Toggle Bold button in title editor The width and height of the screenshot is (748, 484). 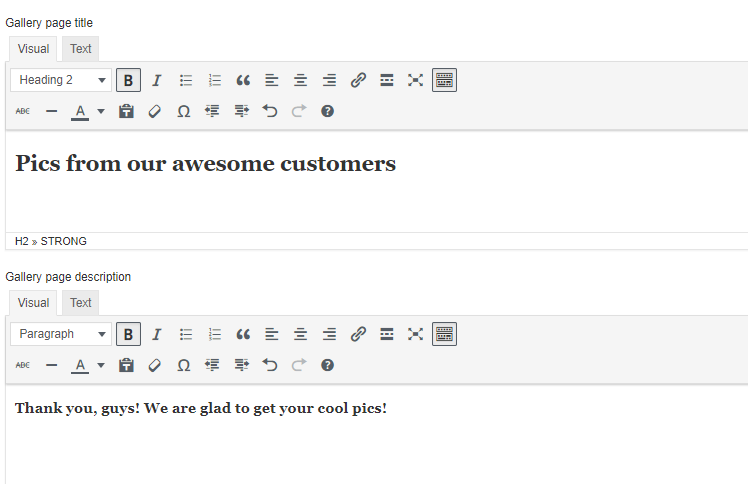click(x=128, y=81)
